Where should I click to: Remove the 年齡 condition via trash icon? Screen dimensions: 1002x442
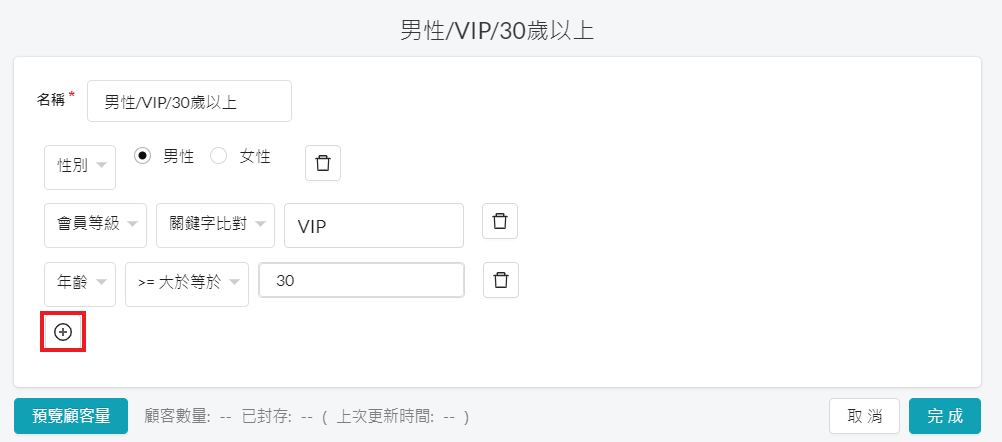coord(501,280)
